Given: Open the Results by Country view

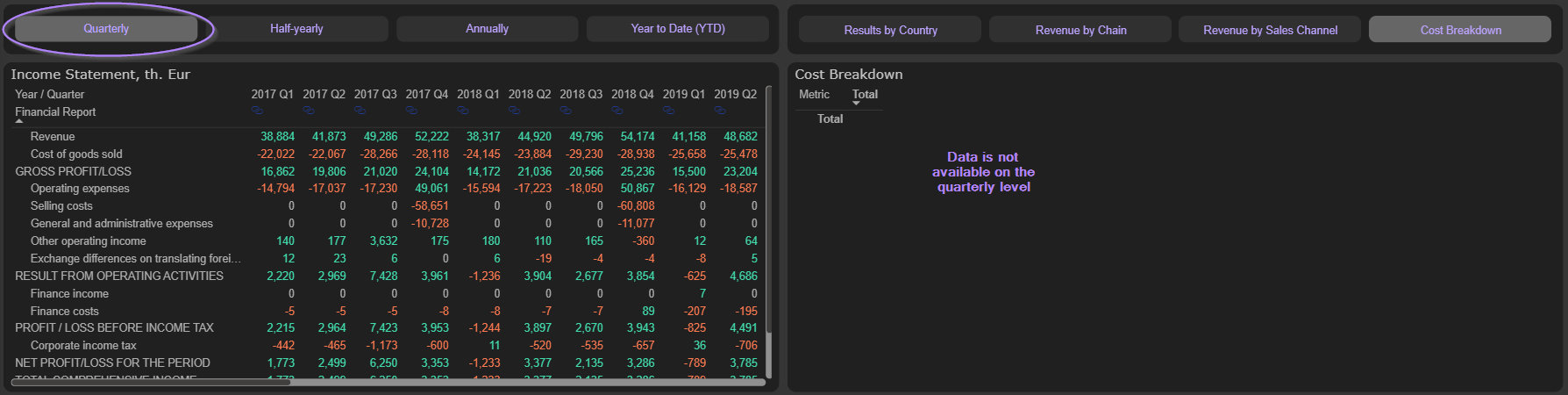Looking at the screenshot, I should (890, 30).
